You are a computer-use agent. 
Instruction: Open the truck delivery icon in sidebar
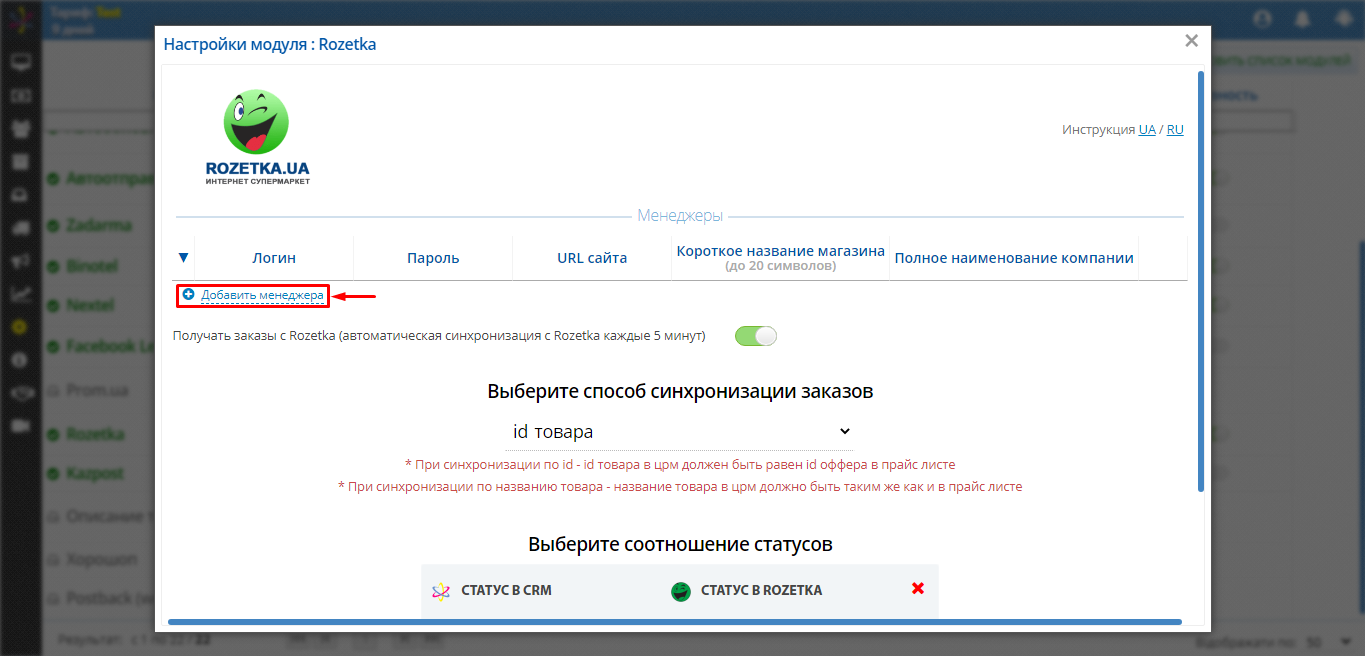click(20, 228)
